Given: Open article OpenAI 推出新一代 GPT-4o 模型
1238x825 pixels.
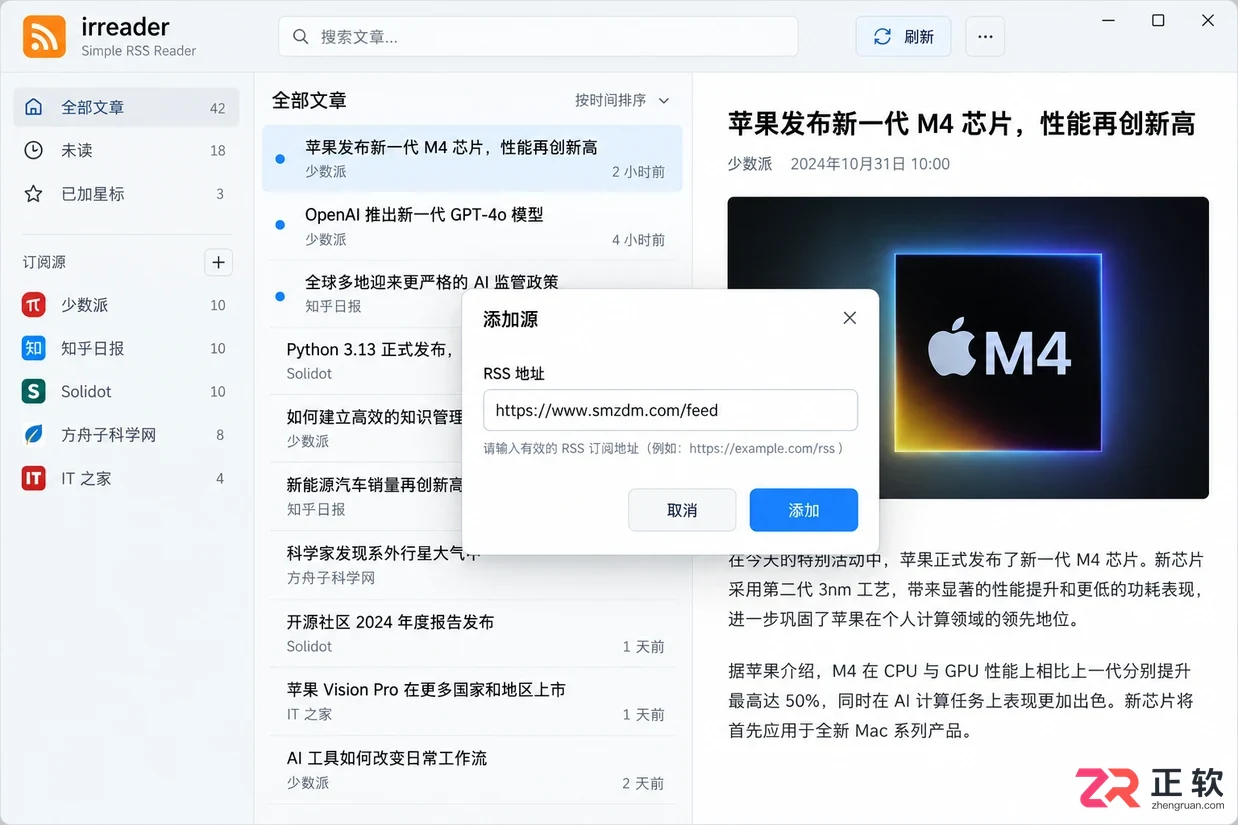Looking at the screenshot, I should coord(472,226).
